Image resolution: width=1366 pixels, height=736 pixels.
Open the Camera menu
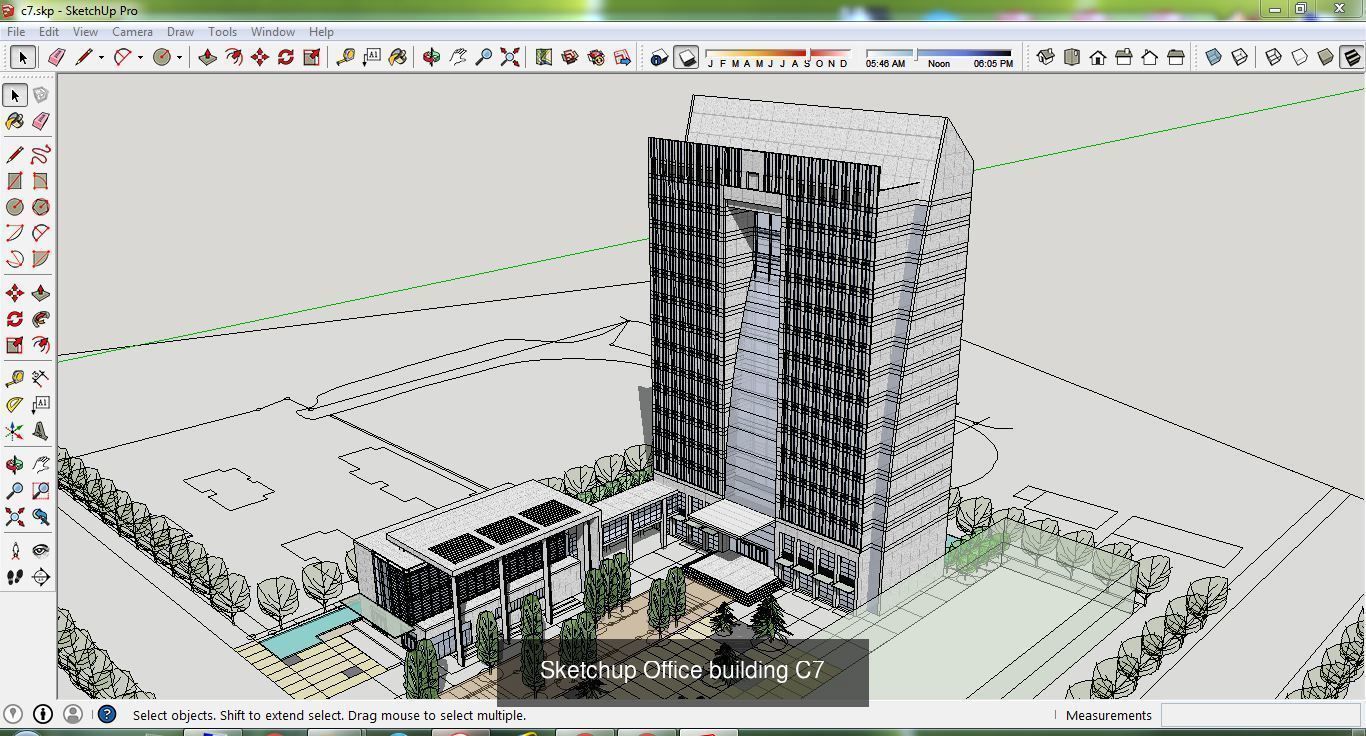(x=132, y=32)
